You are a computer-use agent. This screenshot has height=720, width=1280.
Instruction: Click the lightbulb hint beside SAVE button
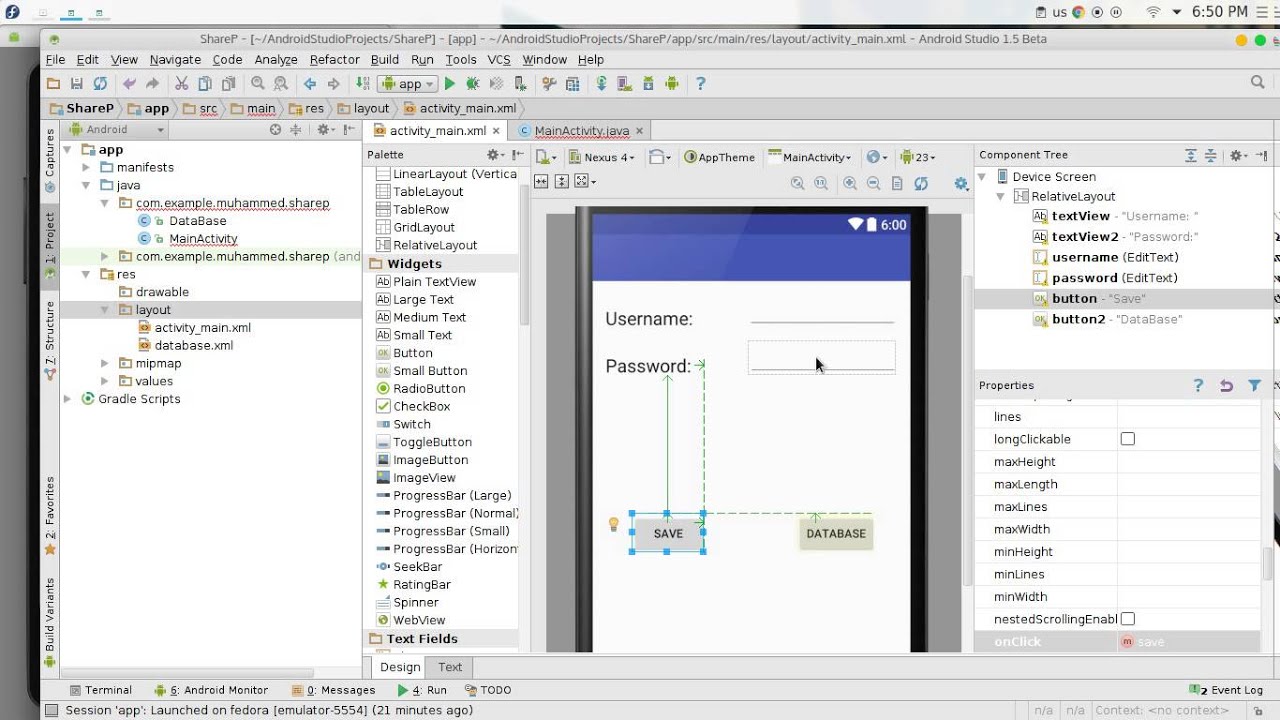[x=614, y=524]
